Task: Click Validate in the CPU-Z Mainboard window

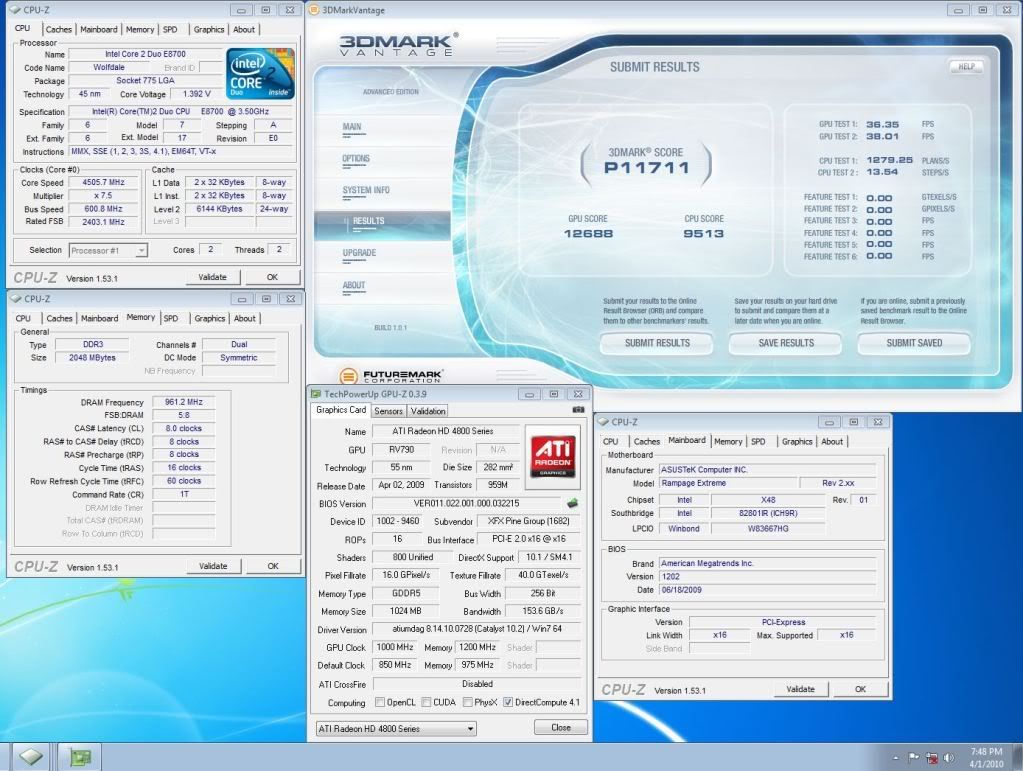Action: pyautogui.click(x=801, y=689)
